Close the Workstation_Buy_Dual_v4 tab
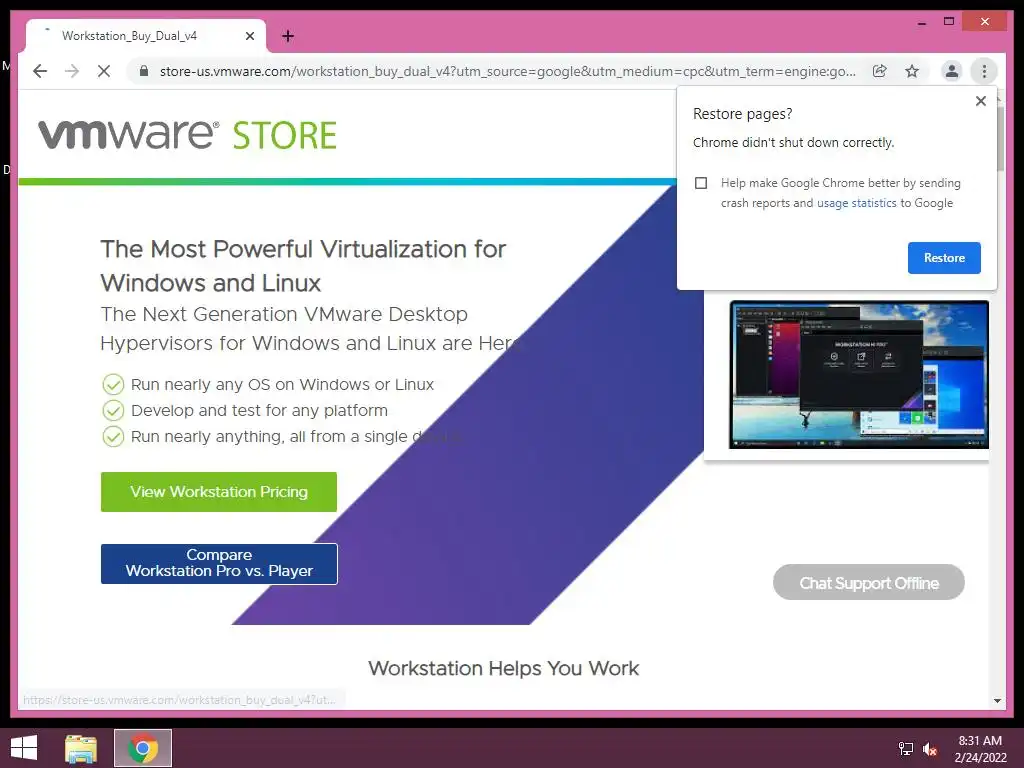1024x768 pixels. 249,36
